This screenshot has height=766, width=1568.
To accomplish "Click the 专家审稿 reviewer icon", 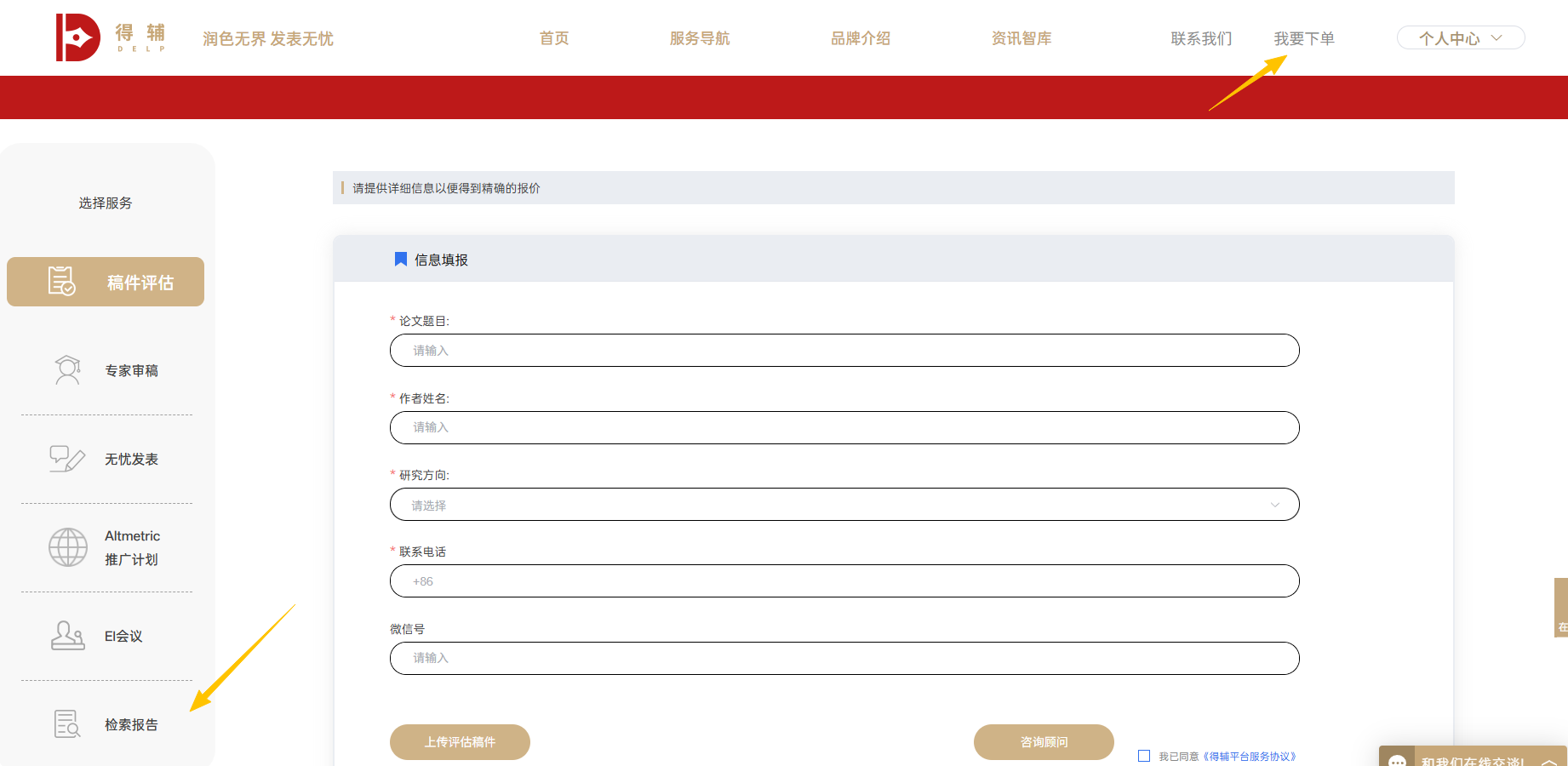I will click(x=67, y=369).
